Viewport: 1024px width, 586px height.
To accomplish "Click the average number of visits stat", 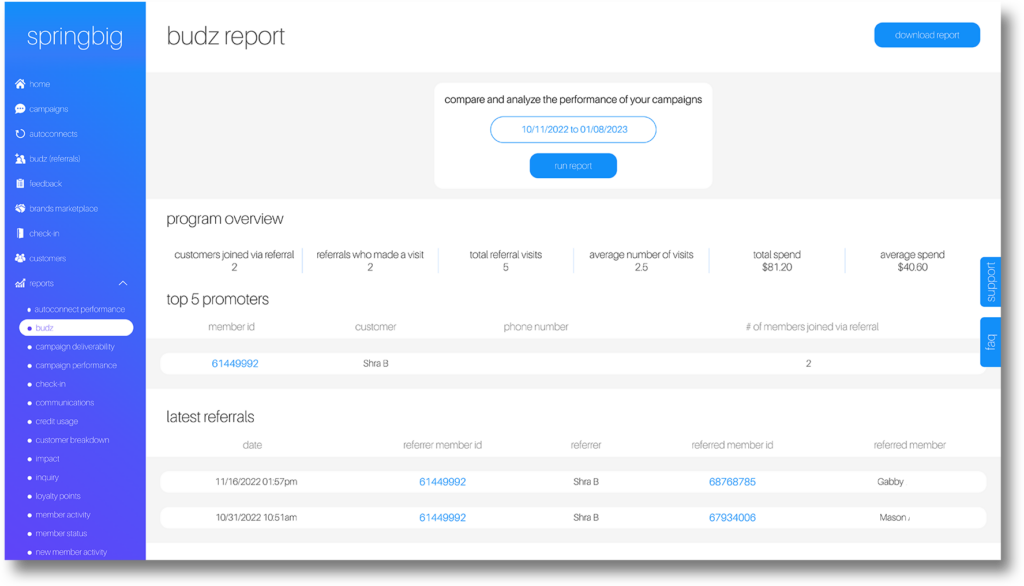I will [x=641, y=261].
